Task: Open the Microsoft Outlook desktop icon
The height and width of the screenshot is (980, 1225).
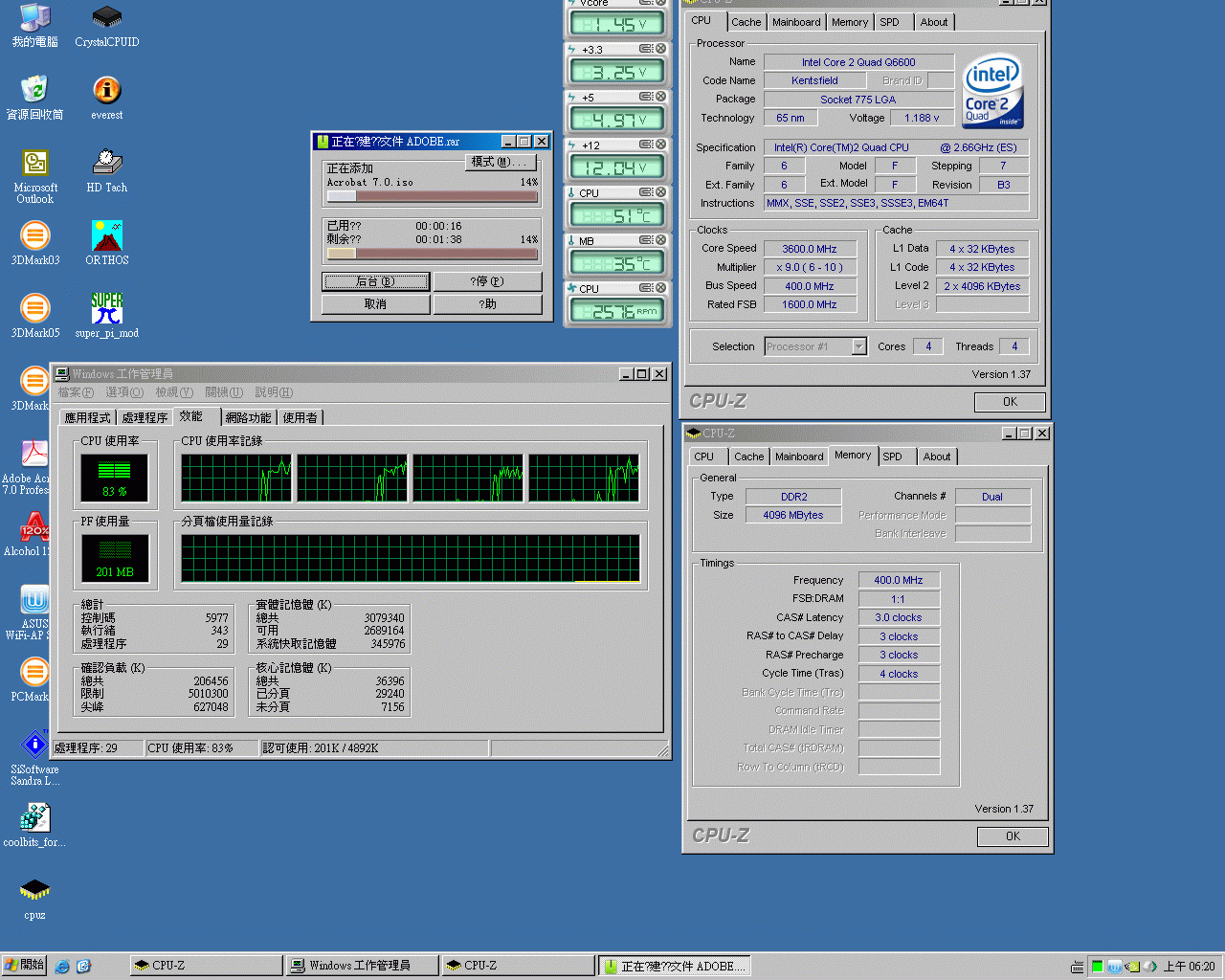Action: tap(34, 164)
